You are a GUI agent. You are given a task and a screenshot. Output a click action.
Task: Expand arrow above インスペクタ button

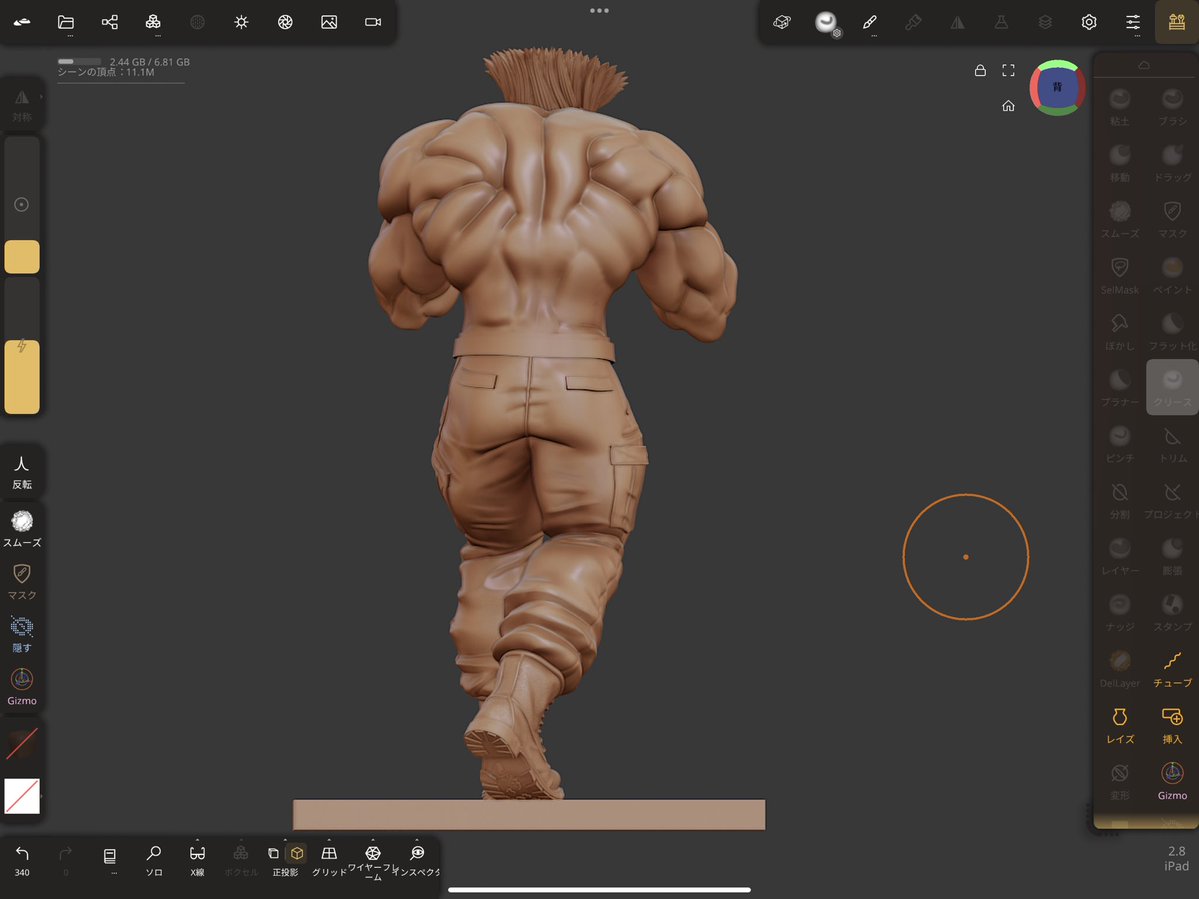click(417, 840)
